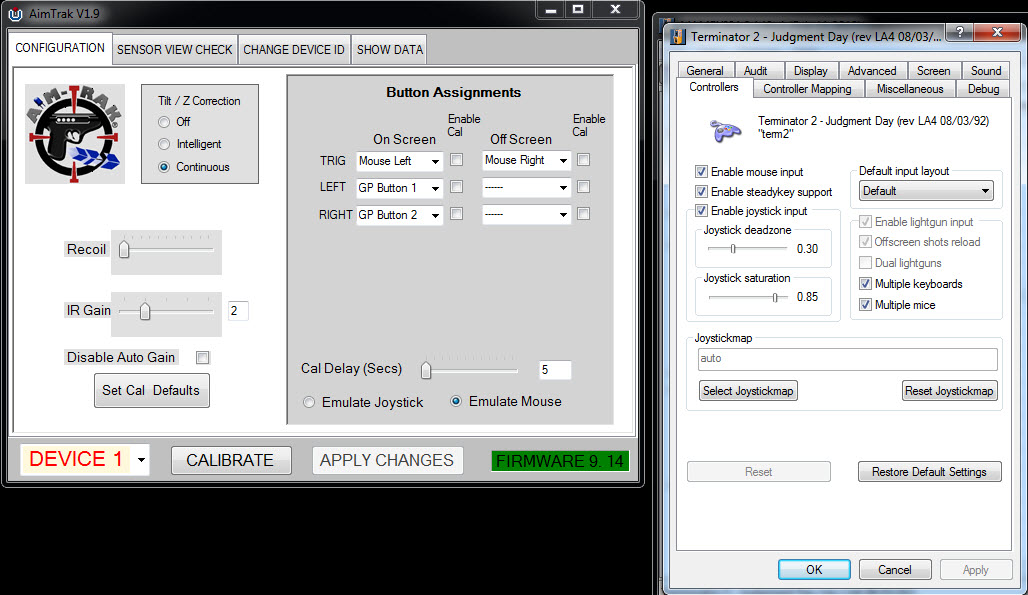The height and width of the screenshot is (595, 1028).
Task: Click the IR Gain value box
Action: click(238, 311)
